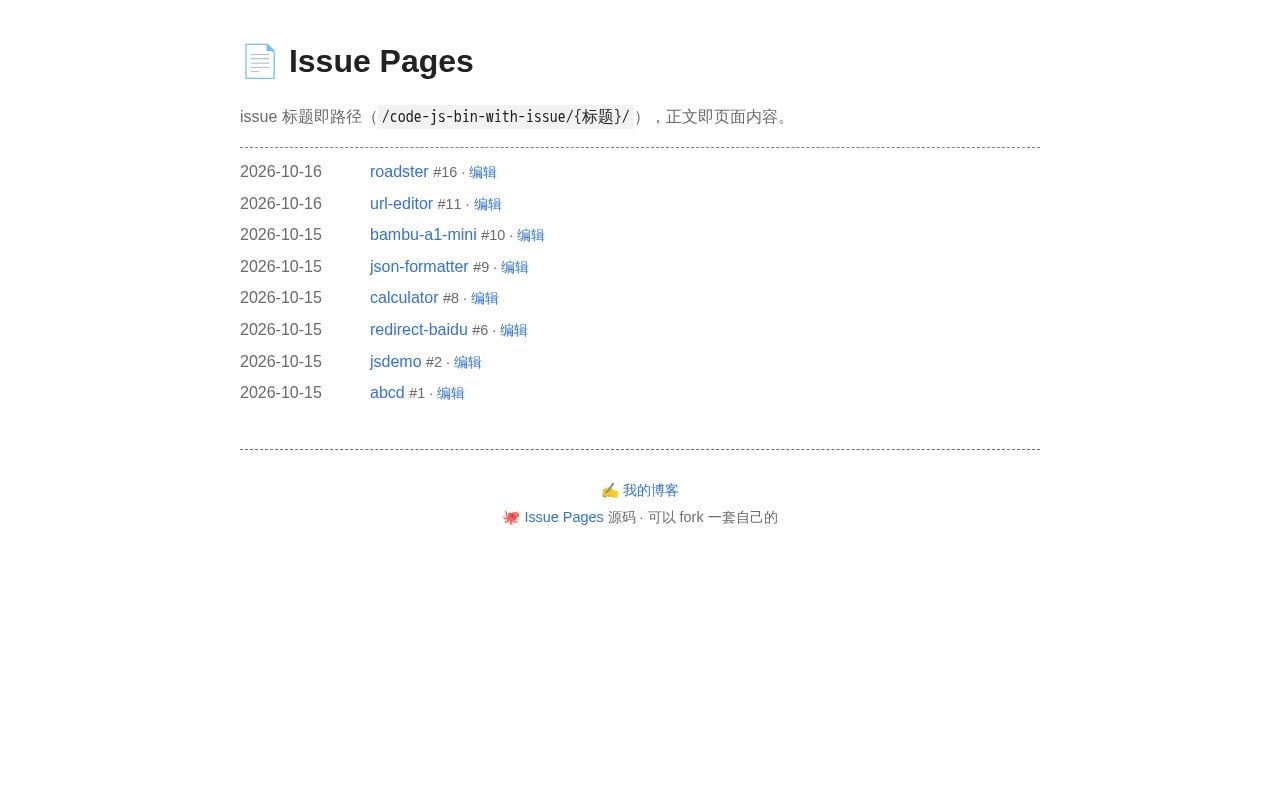
Task: Open the abcd page link
Action: (x=387, y=393)
